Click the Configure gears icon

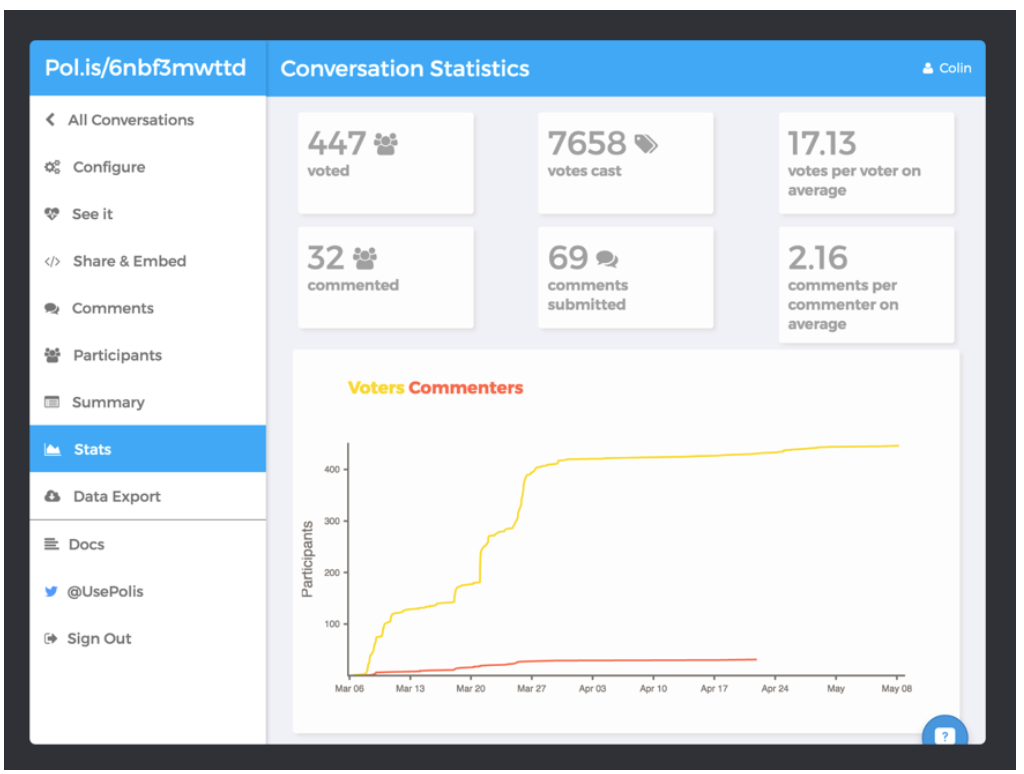[52, 167]
